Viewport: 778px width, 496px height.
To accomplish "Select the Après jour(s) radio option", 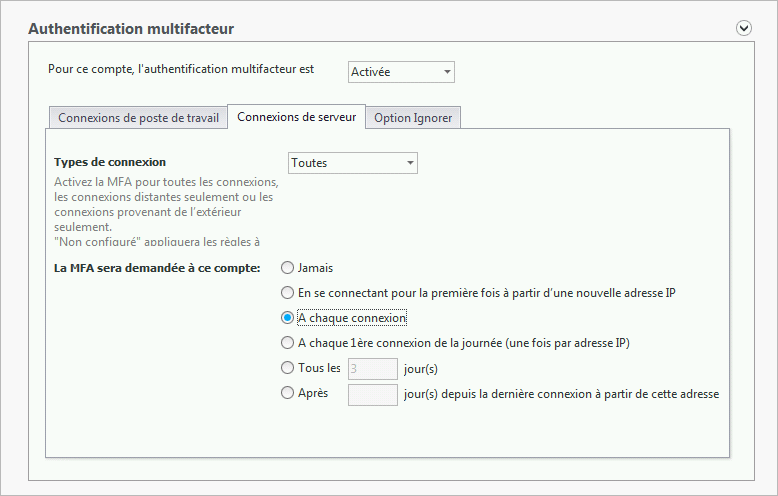I will click(x=287, y=393).
